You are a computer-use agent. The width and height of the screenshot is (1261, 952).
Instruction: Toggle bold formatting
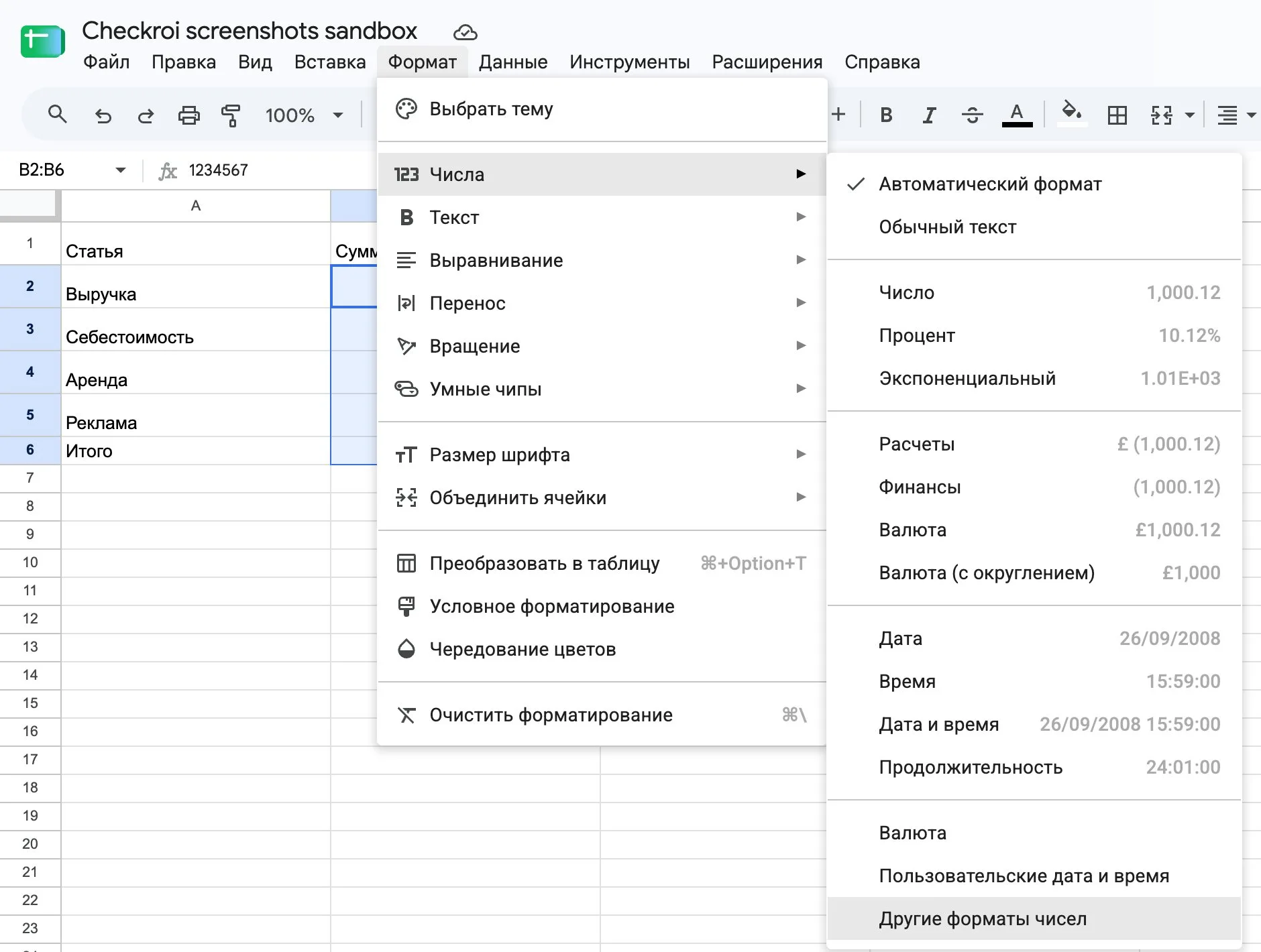[x=886, y=115]
